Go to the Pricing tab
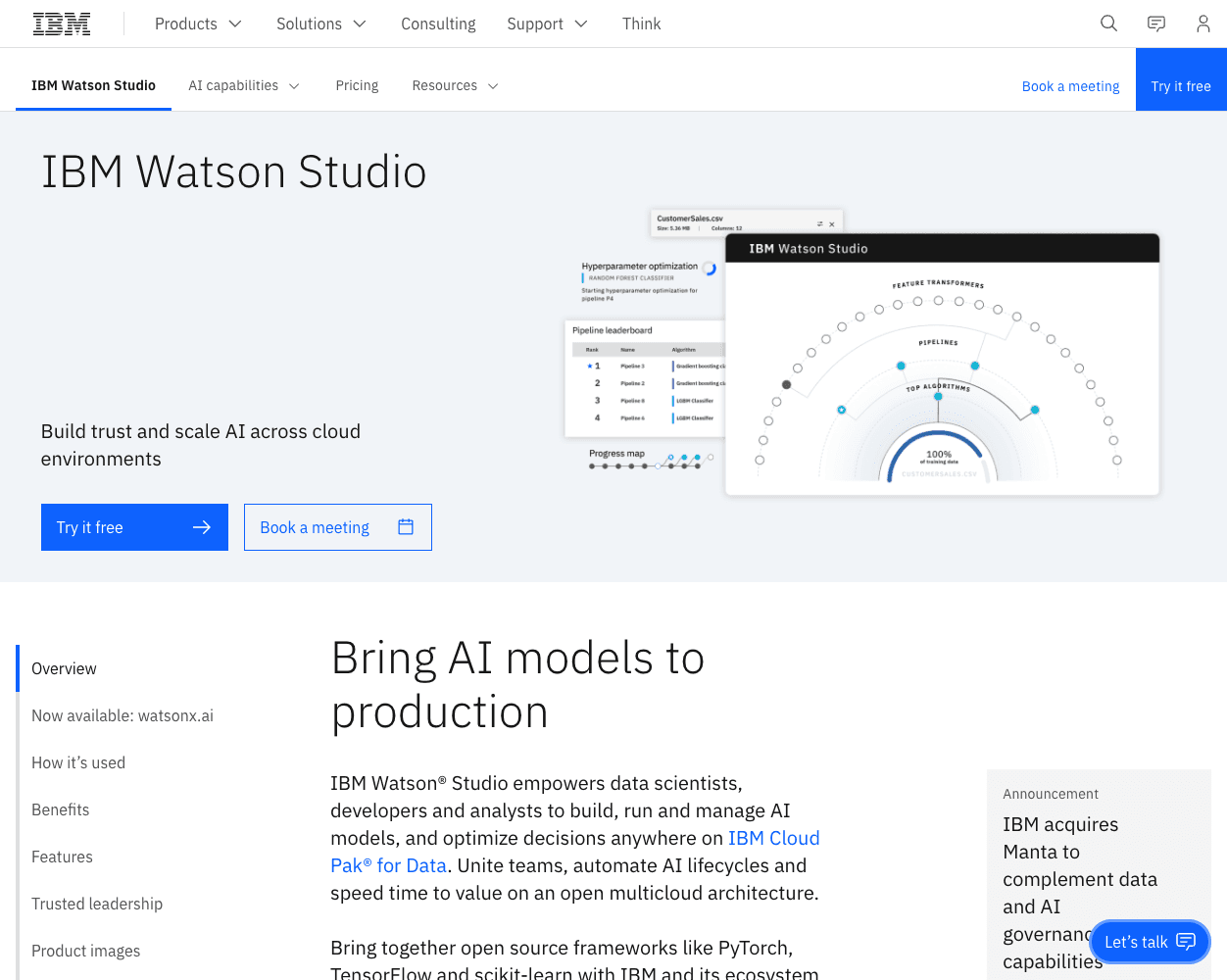Screen dimensions: 1227x980 [357, 85]
